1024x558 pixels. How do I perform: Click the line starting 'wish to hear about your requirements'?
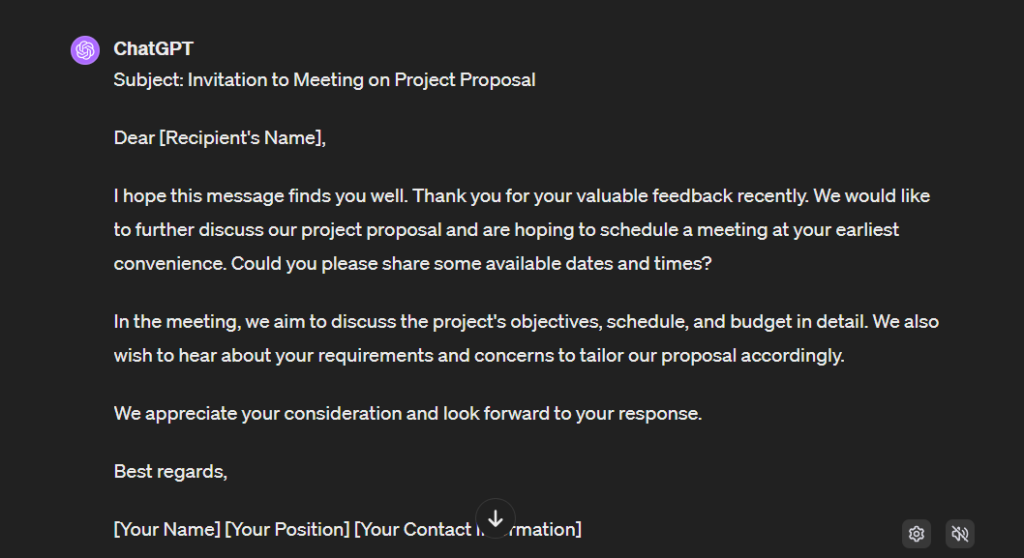pyautogui.click(x=479, y=356)
